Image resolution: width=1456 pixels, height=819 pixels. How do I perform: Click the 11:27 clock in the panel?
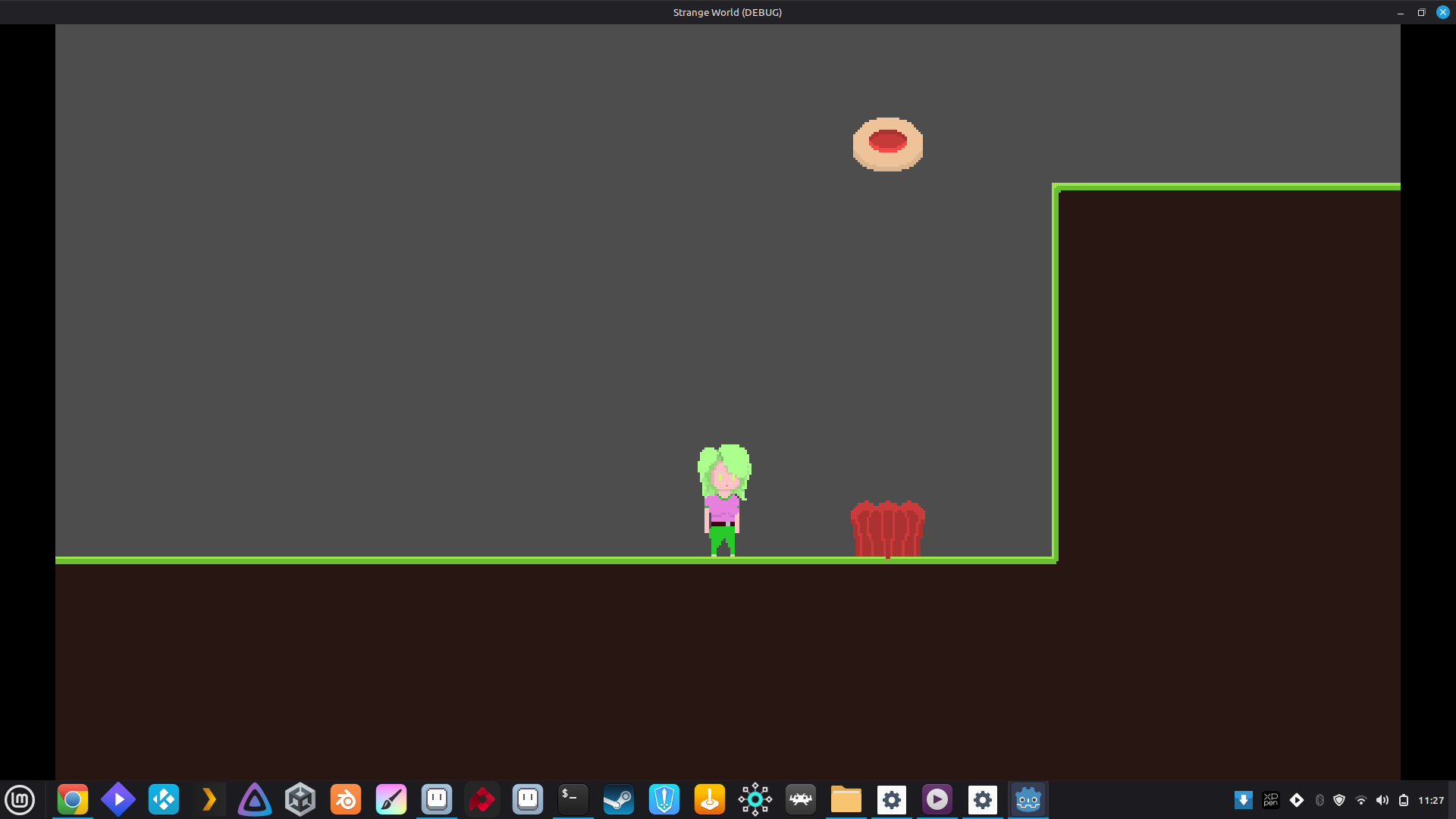pyautogui.click(x=1431, y=800)
